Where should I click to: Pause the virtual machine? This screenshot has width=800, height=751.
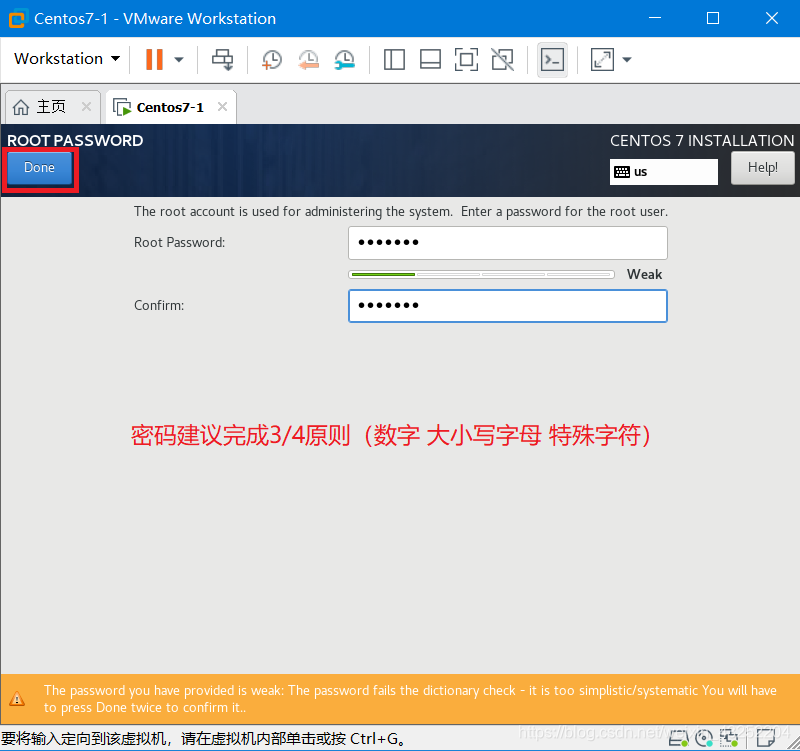coord(154,59)
